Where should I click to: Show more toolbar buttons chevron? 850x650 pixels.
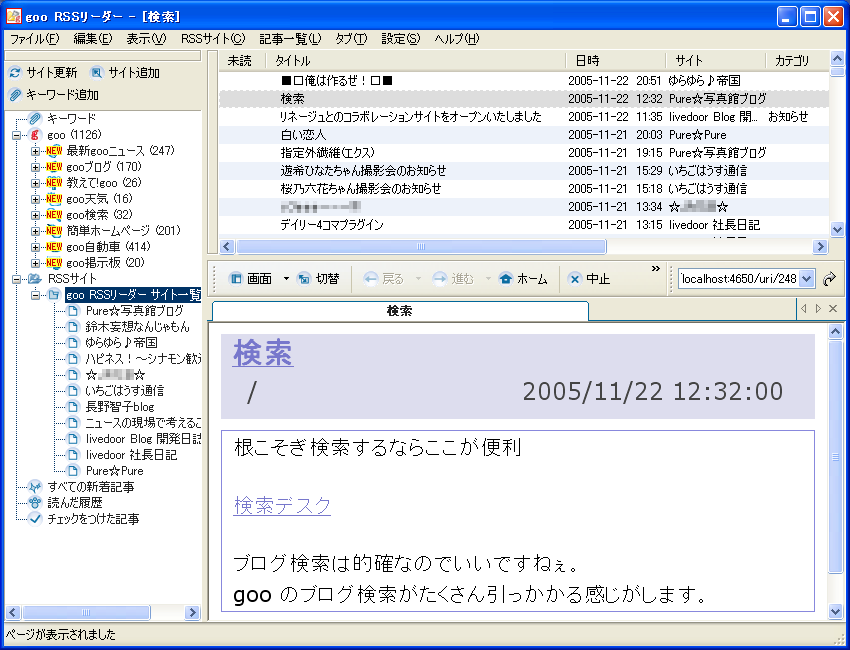tap(656, 268)
